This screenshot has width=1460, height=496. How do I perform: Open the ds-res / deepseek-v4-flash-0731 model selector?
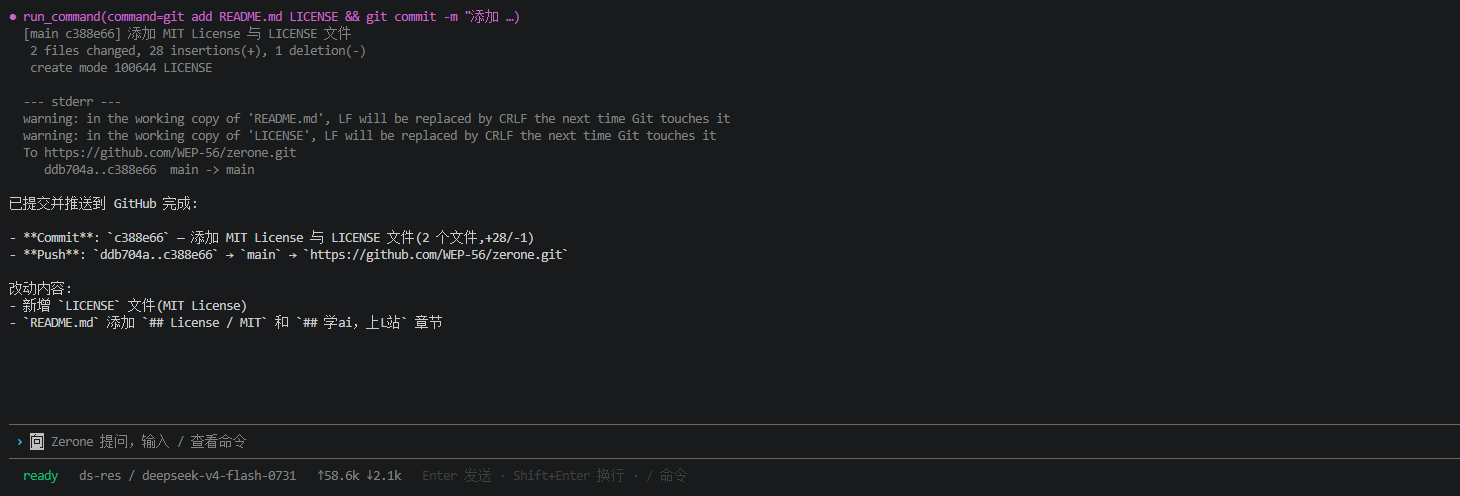pyautogui.click(x=187, y=476)
